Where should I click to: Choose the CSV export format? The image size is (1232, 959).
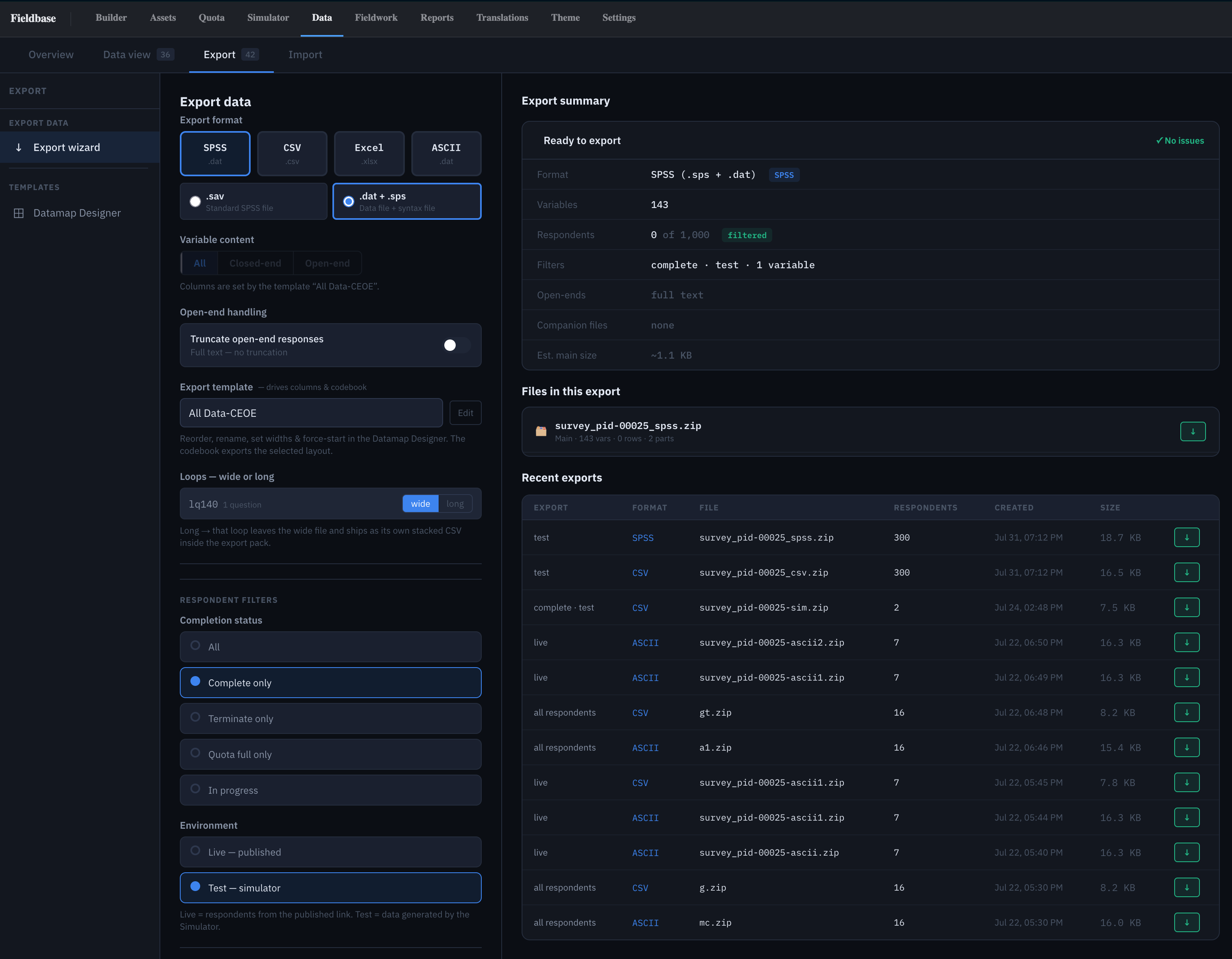click(292, 153)
